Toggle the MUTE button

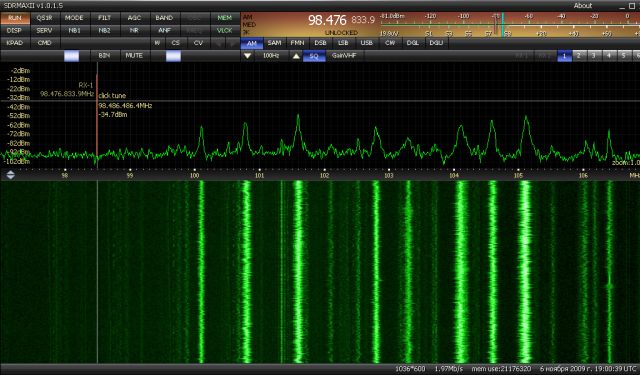pos(135,55)
